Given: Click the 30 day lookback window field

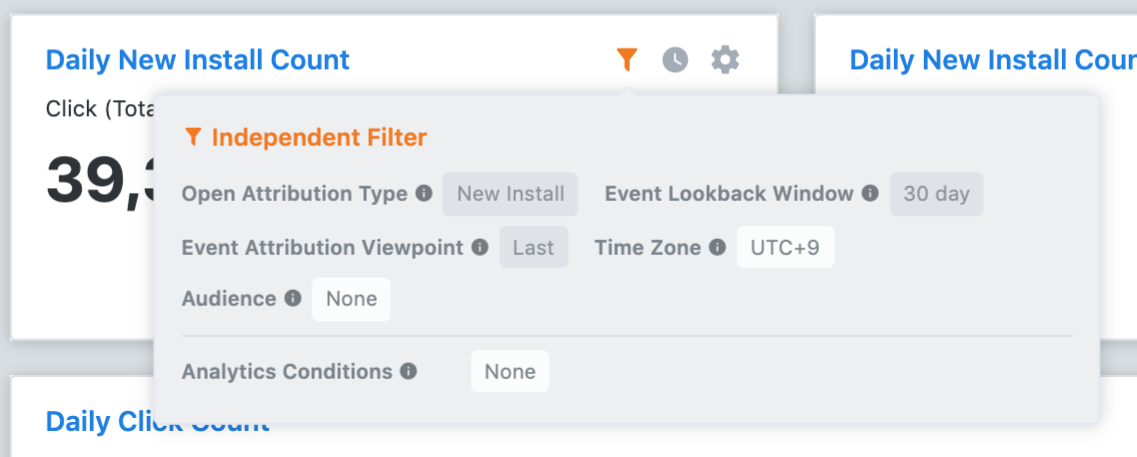Looking at the screenshot, I should click(x=936, y=194).
